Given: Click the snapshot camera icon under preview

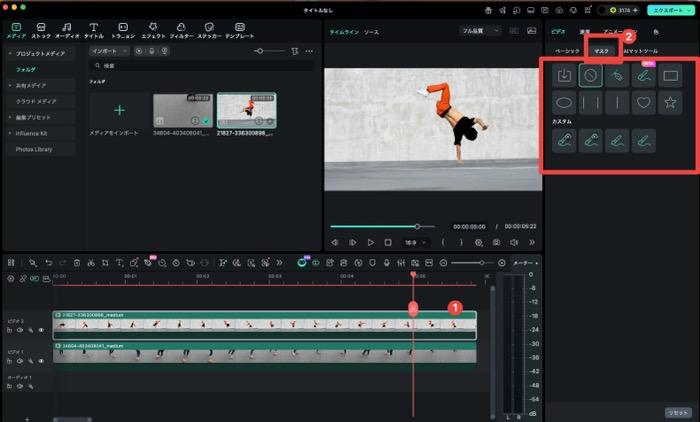Looking at the screenshot, I should [x=496, y=242].
